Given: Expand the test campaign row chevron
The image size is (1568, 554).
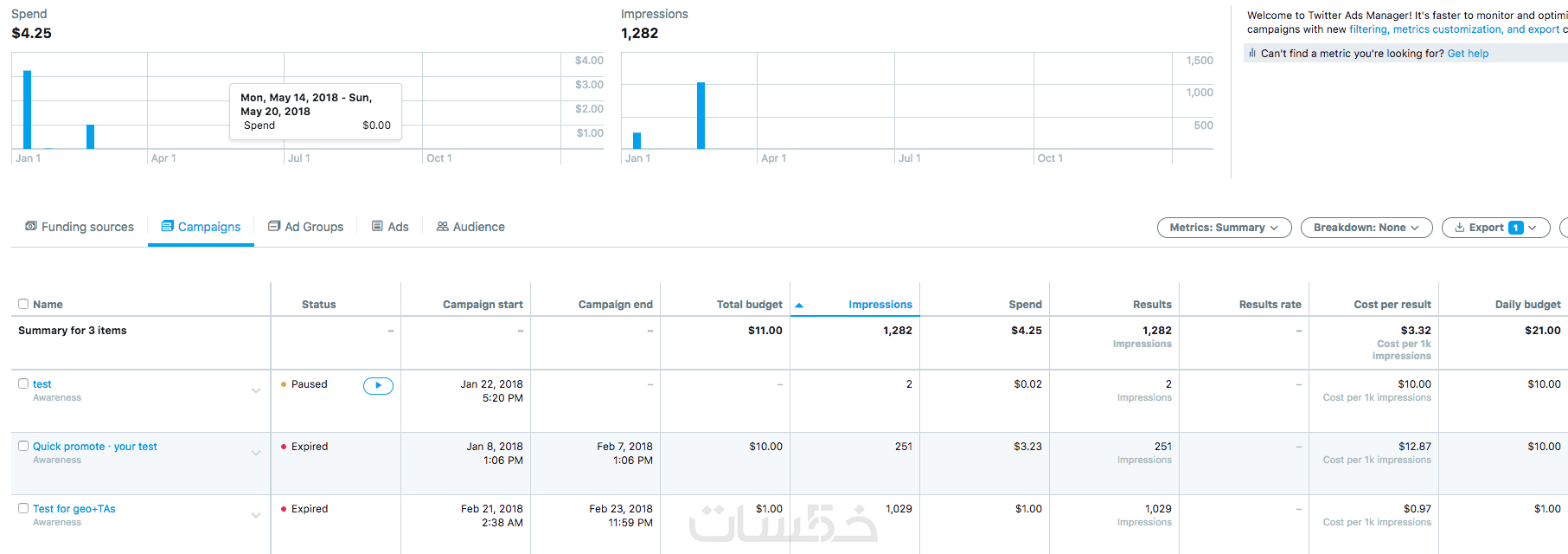Looking at the screenshot, I should [x=256, y=390].
